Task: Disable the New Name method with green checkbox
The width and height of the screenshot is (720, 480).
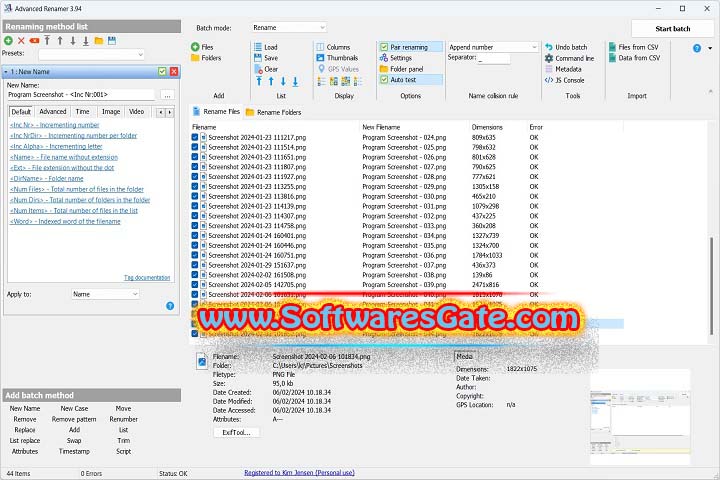Action: point(162,71)
